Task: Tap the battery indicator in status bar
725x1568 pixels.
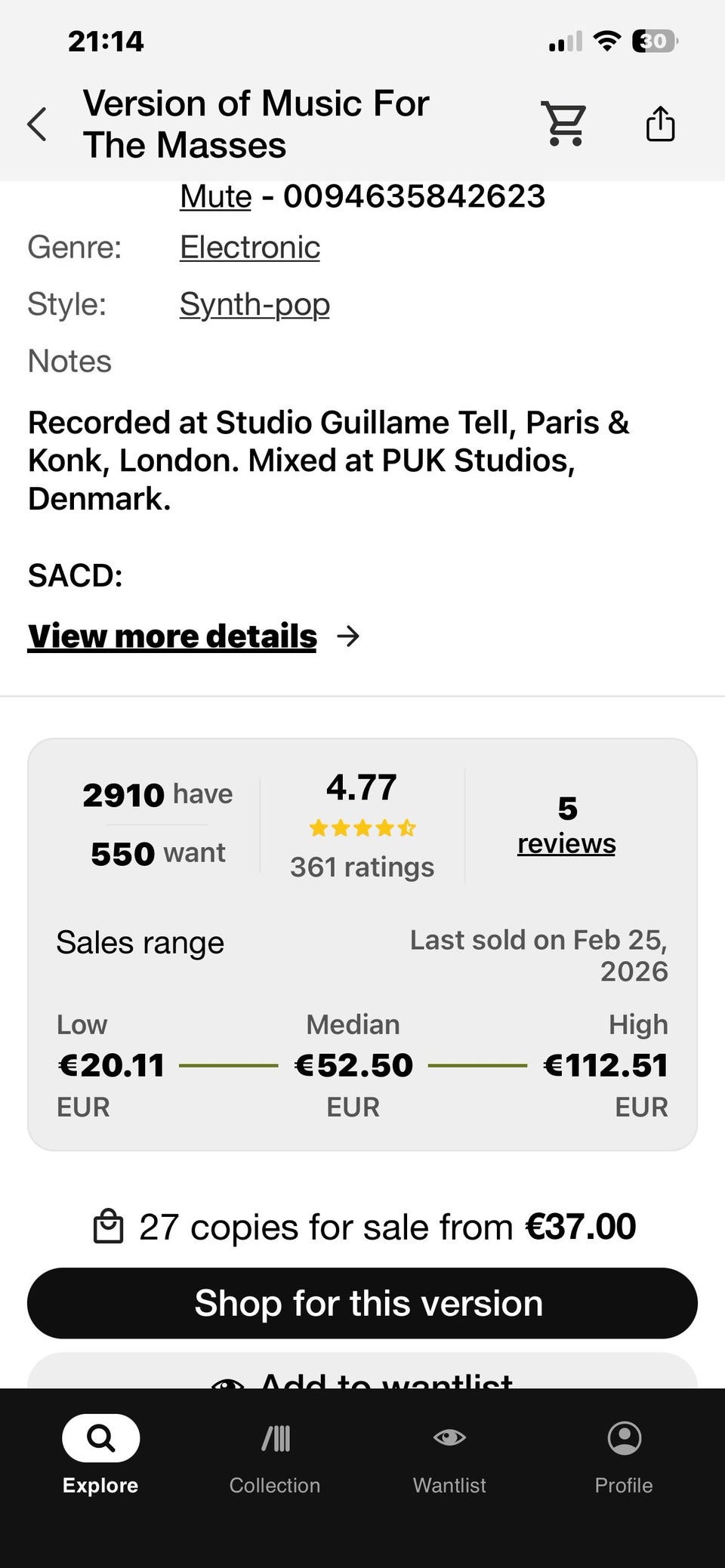Action: coord(654,42)
